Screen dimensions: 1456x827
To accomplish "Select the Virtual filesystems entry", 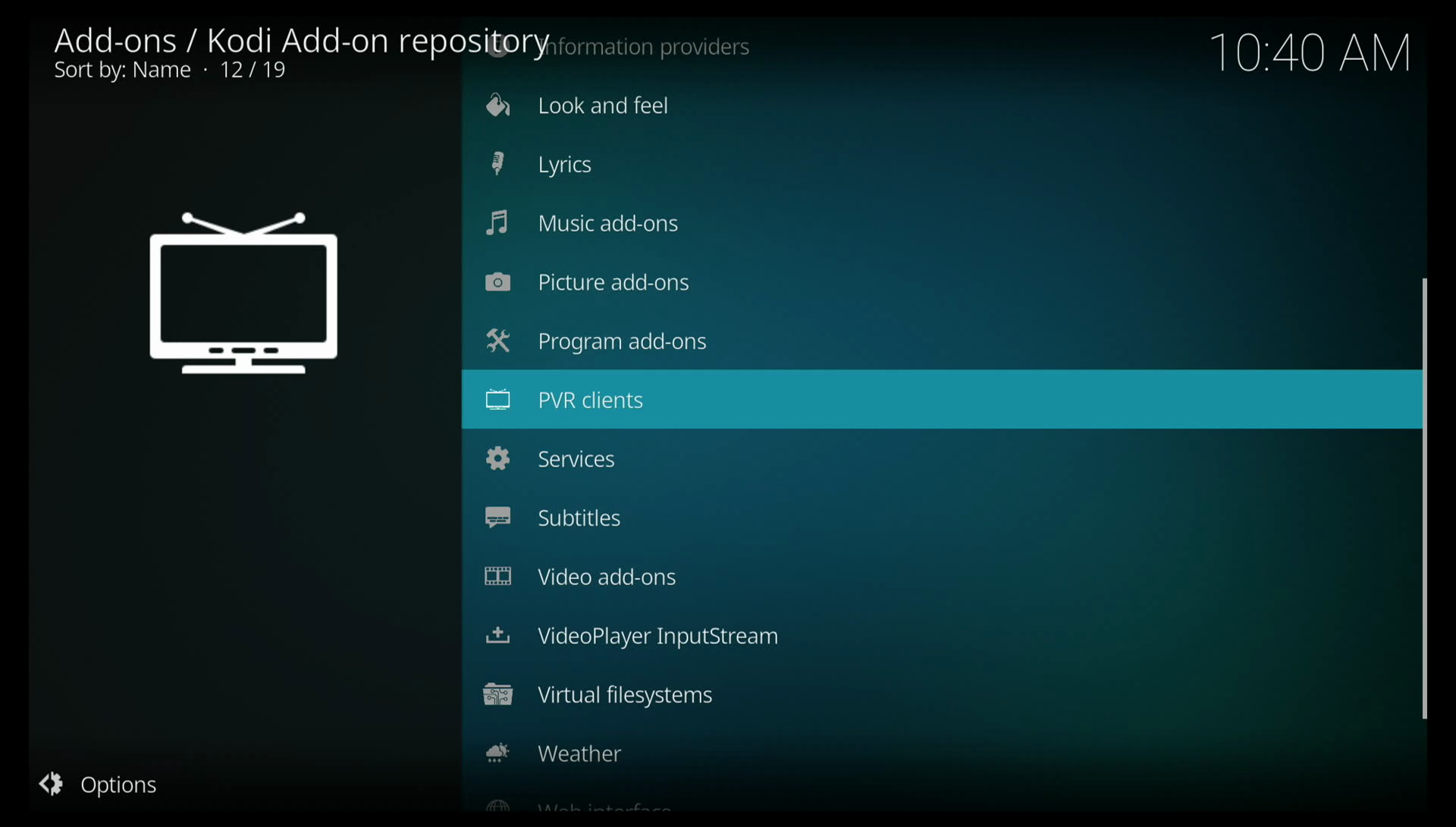I will [624, 695].
